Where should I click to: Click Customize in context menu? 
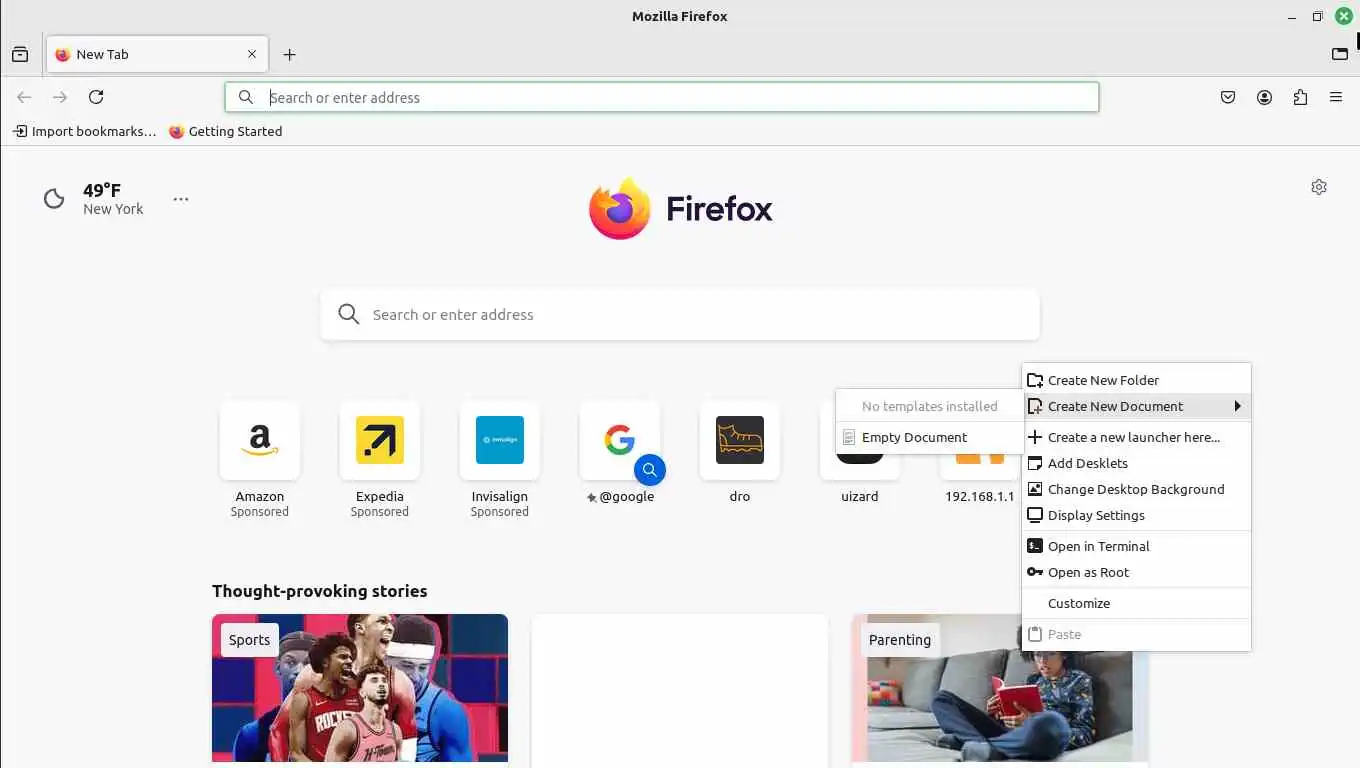tap(1136, 603)
